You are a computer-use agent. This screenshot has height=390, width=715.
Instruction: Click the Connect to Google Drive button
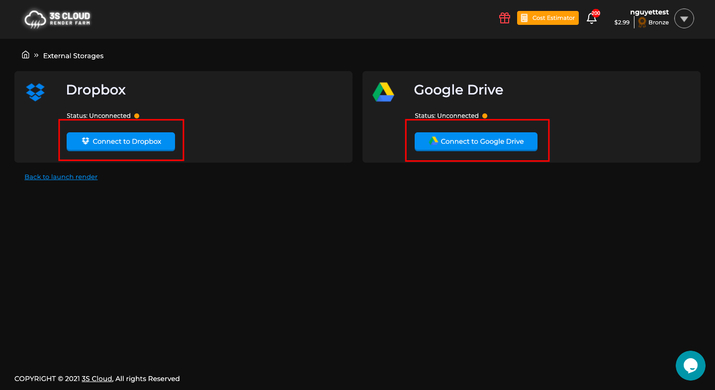point(476,141)
